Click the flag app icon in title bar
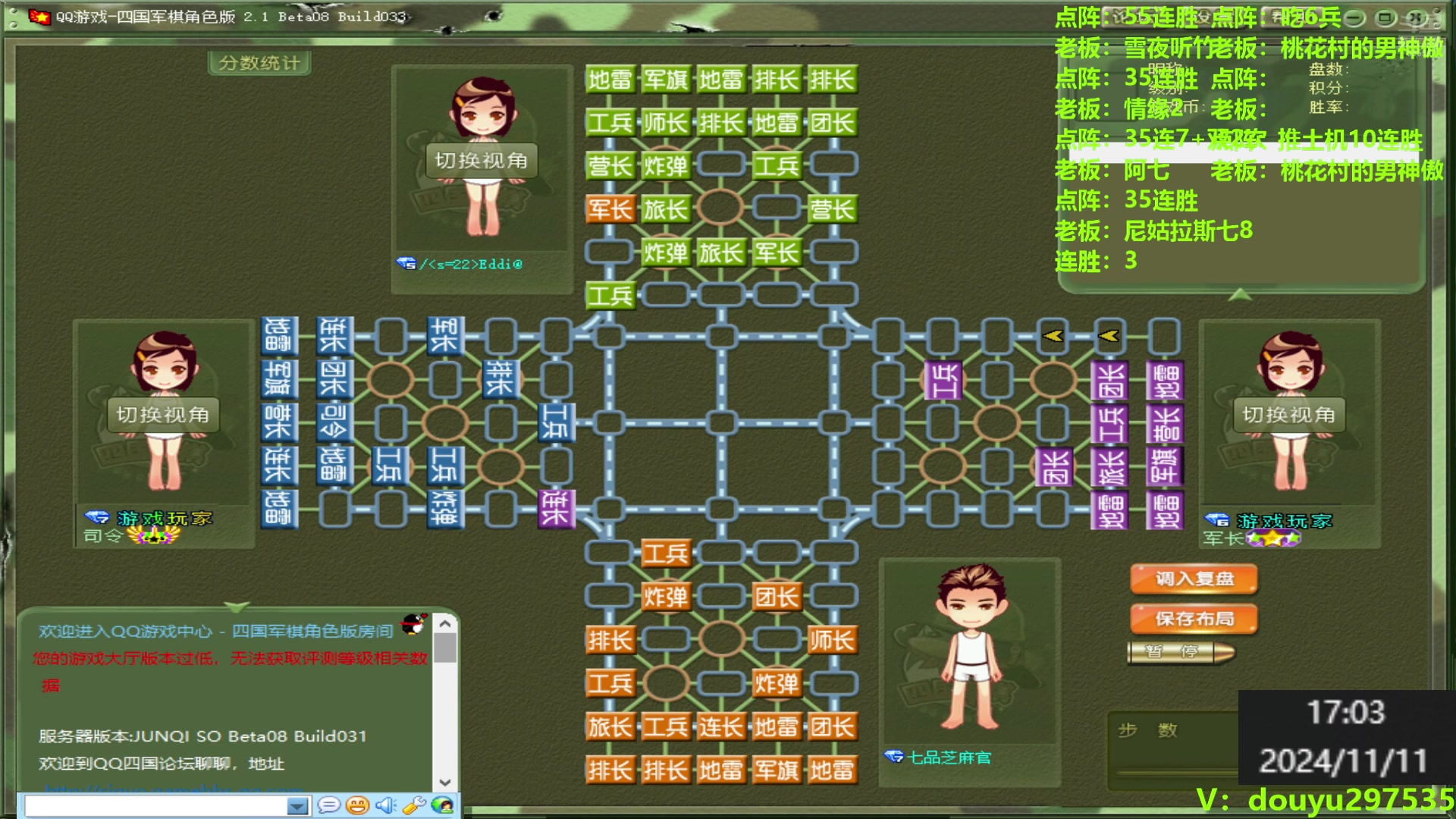Image resolution: width=1456 pixels, height=819 pixels. click(x=39, y=17)
